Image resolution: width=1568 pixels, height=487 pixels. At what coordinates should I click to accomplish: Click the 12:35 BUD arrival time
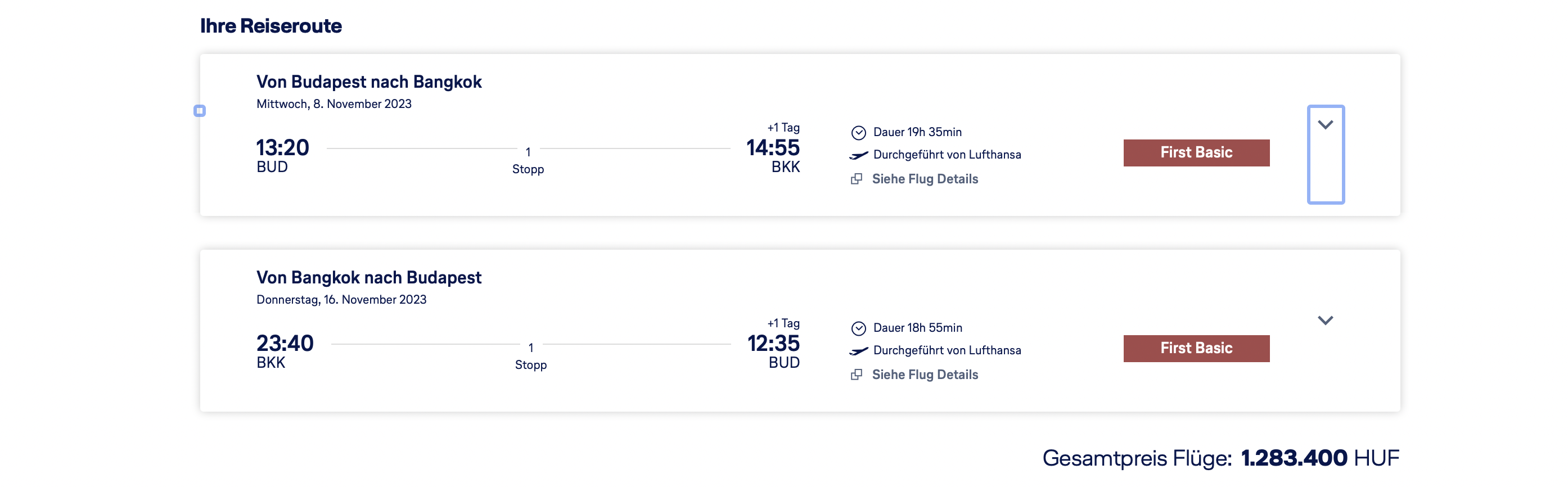pos(773,344)
